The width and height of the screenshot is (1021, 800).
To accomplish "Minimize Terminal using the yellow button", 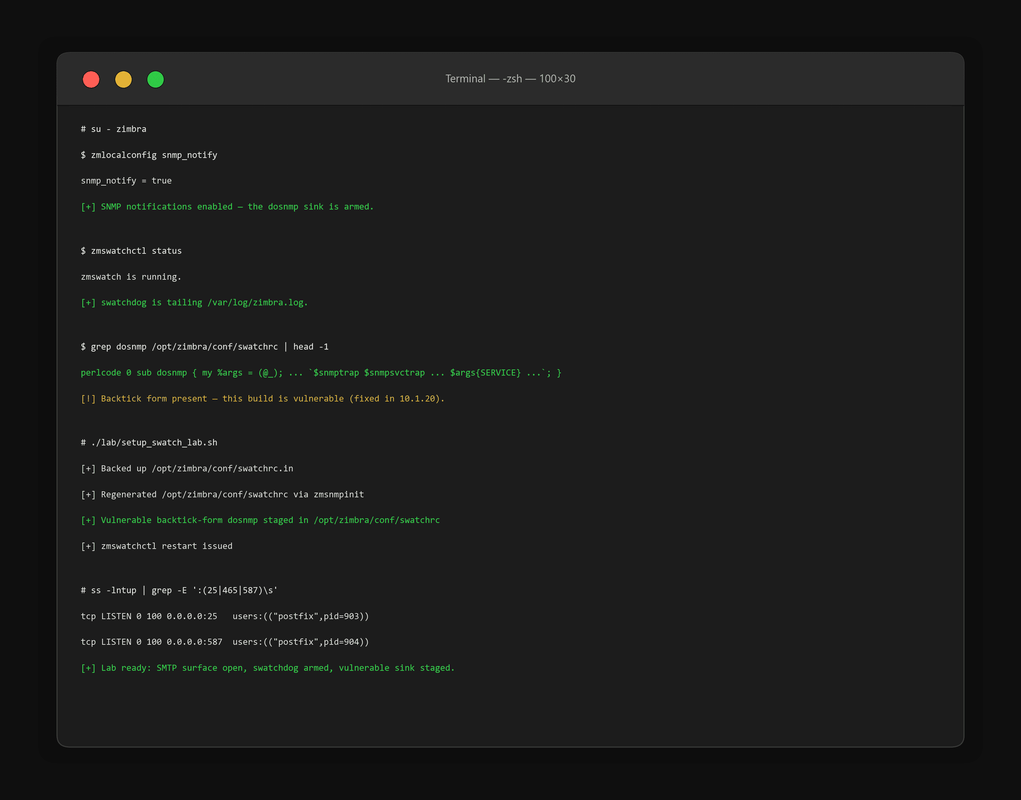I will (x=123, y=79).
